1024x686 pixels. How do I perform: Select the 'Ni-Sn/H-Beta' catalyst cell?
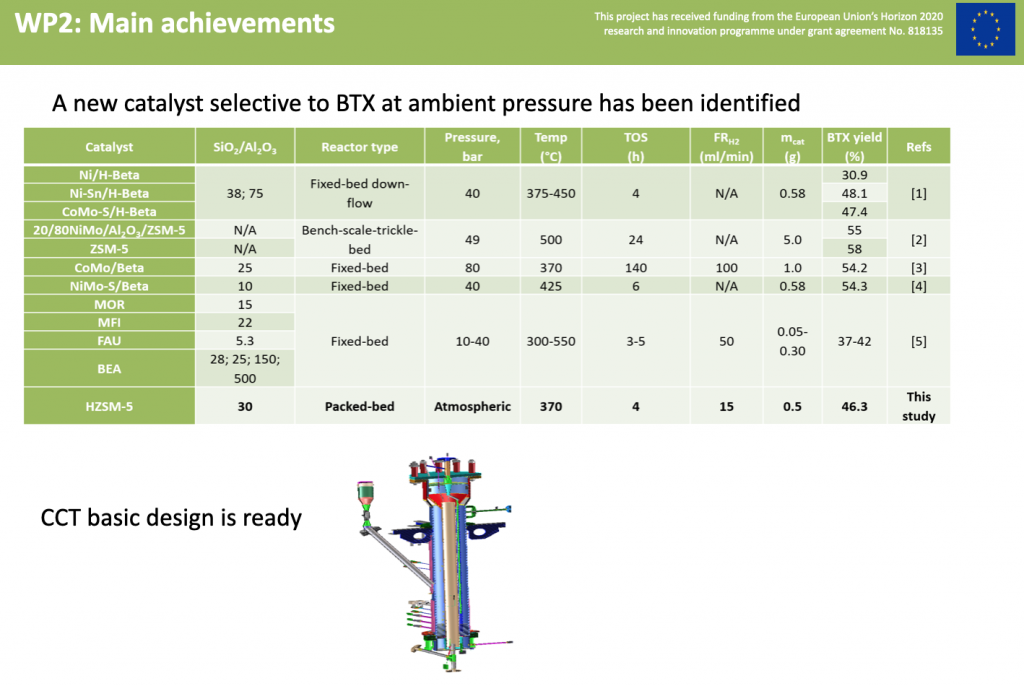point(109,193)
